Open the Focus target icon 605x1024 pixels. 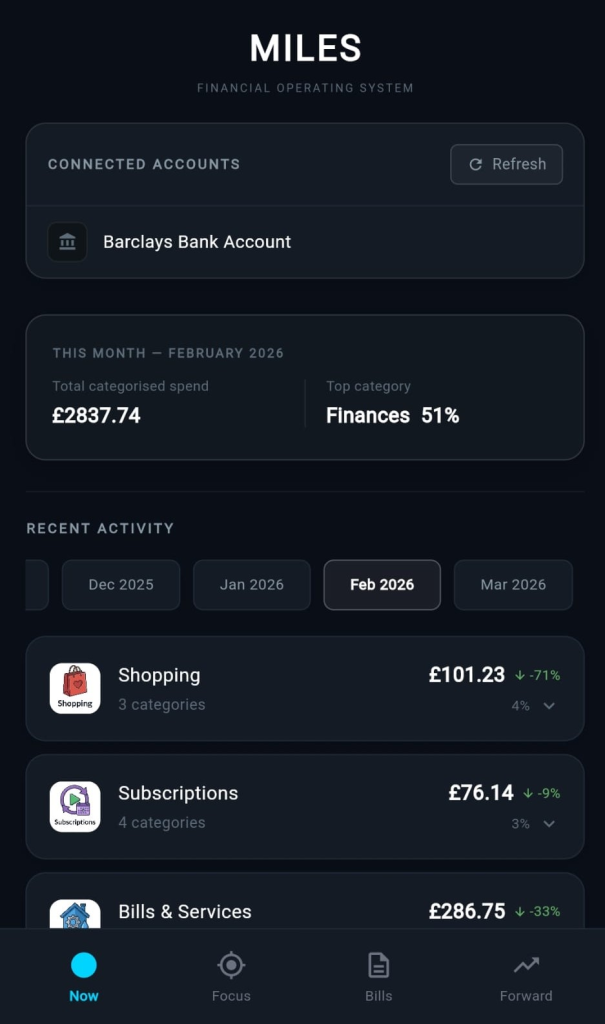(231, 965)
